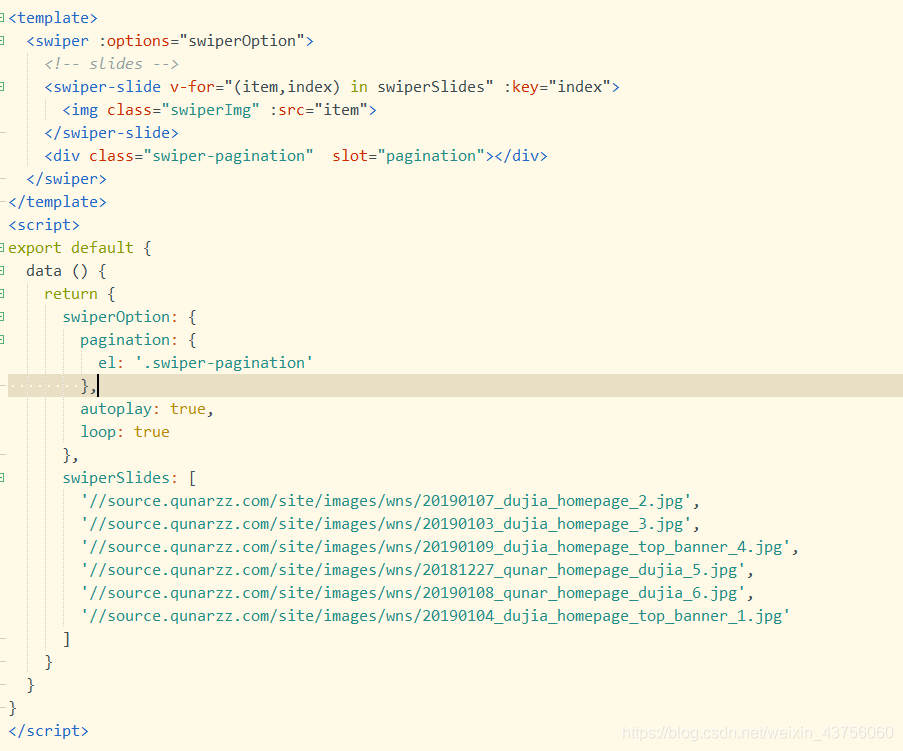Collapse the <template> fold marker
The image size is (903, 751).
tap(2, 18)
